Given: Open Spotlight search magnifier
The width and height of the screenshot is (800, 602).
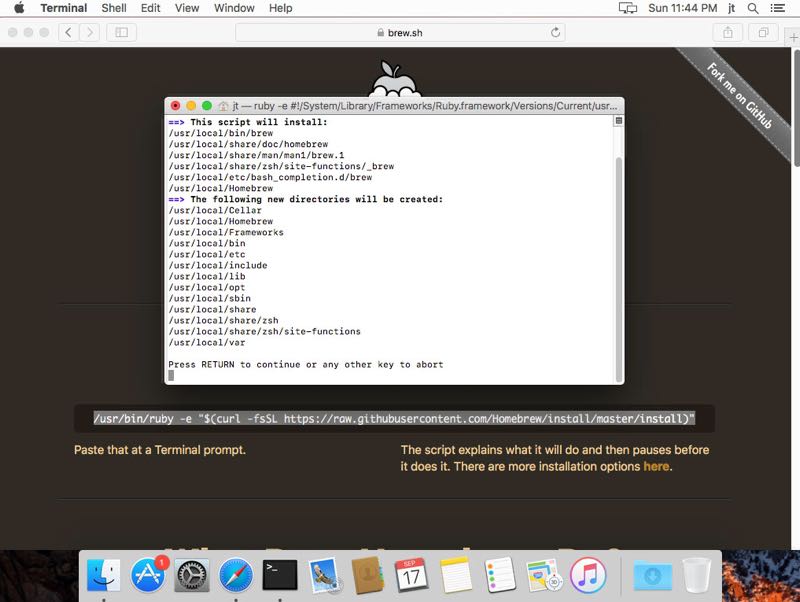Looking at the screenshot, I should (753, 8).
